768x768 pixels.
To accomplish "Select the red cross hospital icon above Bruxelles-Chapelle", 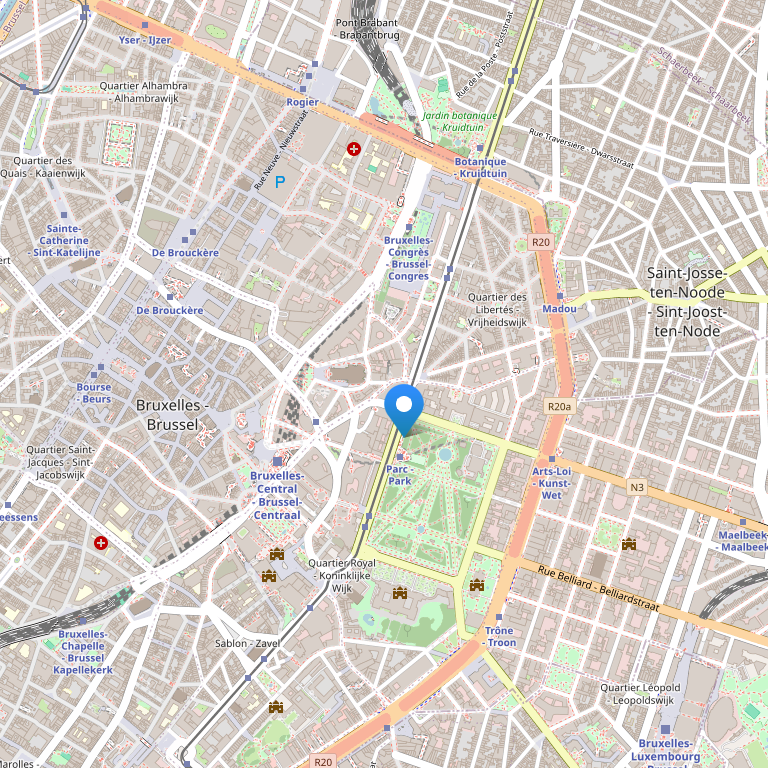I will tap(101, 543).
